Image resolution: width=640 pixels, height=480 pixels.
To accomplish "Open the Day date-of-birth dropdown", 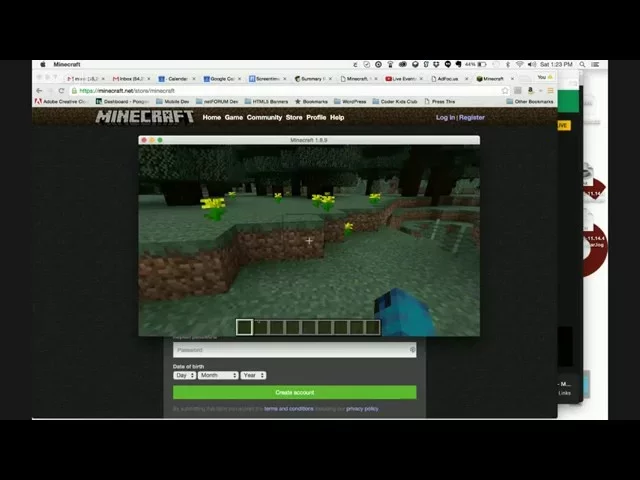I will pos(184,375).
